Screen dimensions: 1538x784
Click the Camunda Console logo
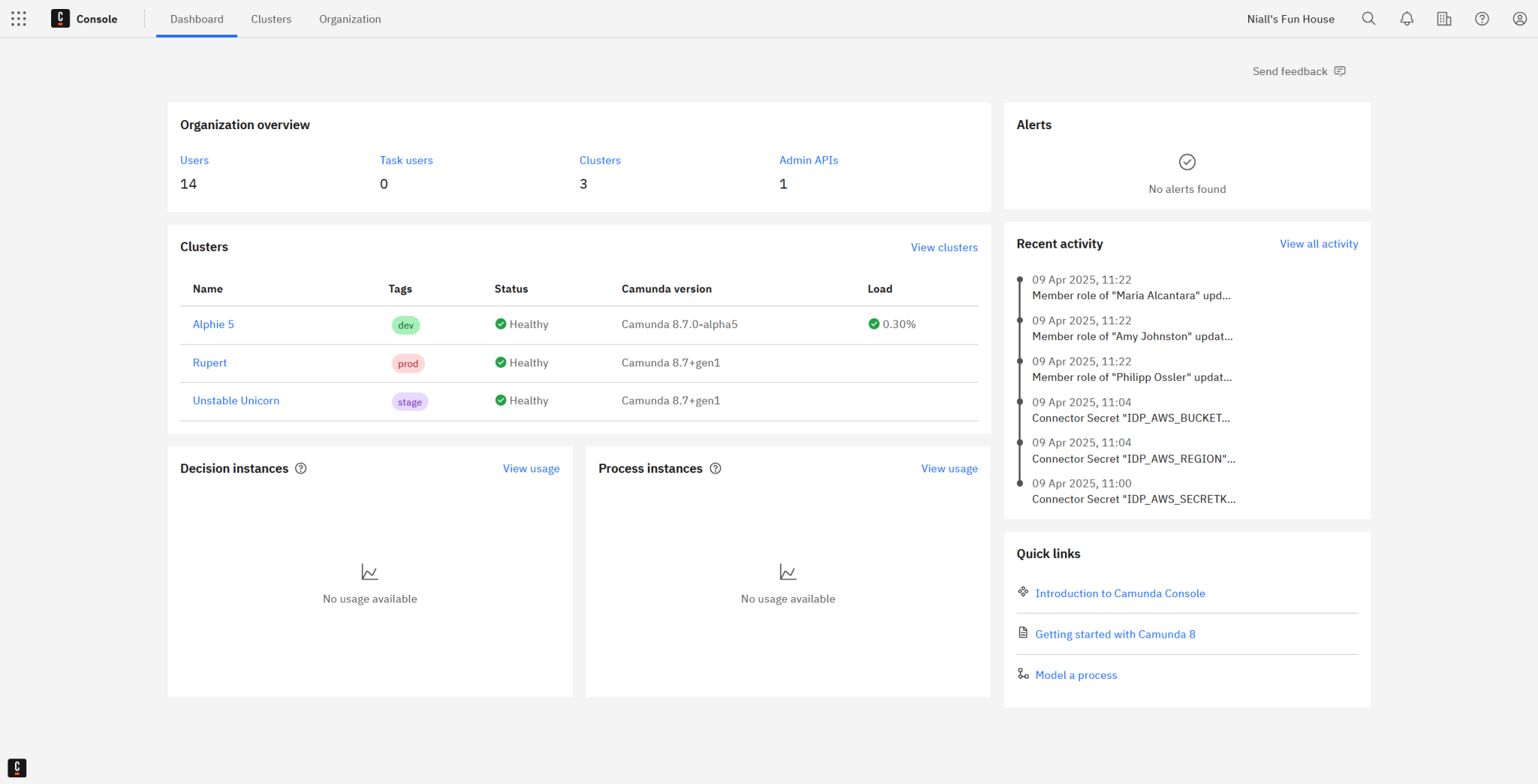[x=60, y=18]
